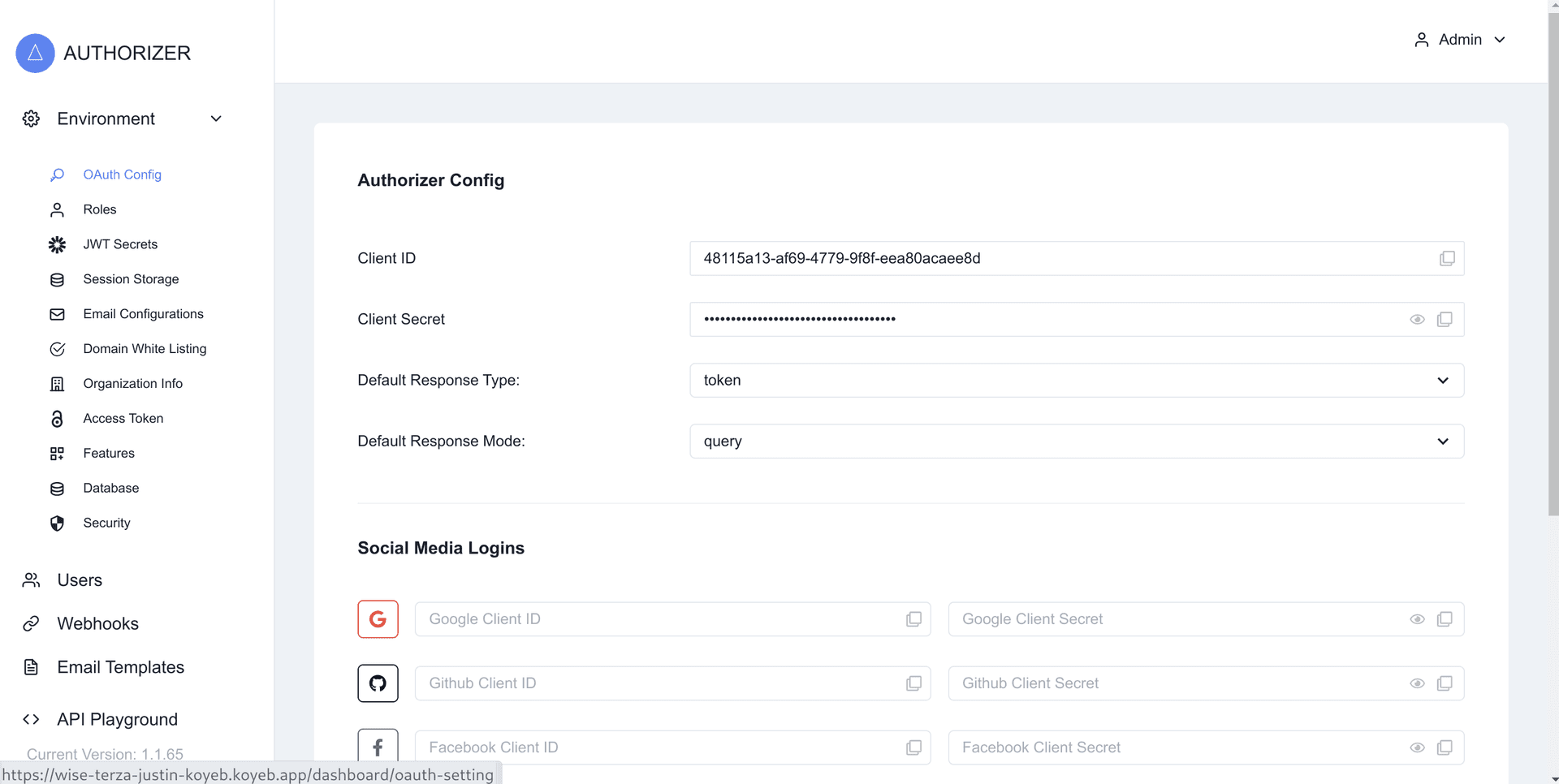Open the Default Response Type dropdown
This screenshot has height=784, width=1559.
click(1076, 380)
